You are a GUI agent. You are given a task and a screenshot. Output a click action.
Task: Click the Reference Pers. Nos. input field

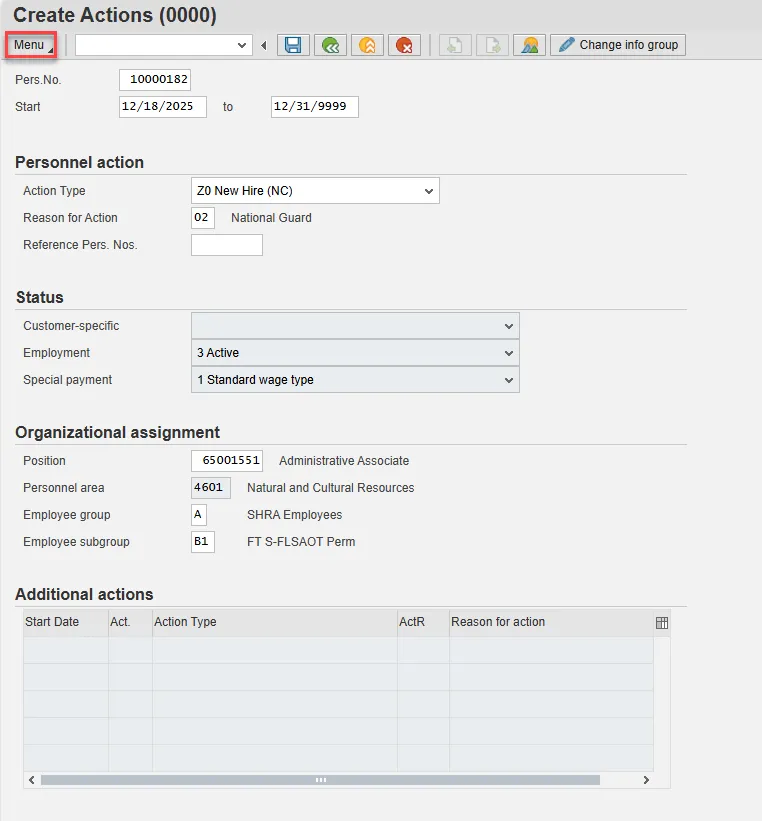pos(227,245)
